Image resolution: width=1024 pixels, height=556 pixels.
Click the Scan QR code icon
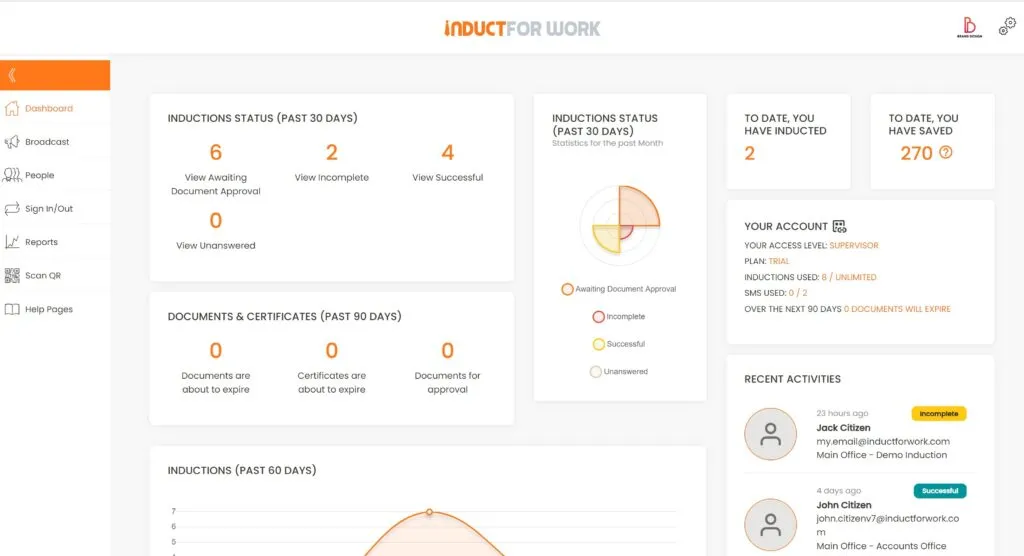point(12,276)
